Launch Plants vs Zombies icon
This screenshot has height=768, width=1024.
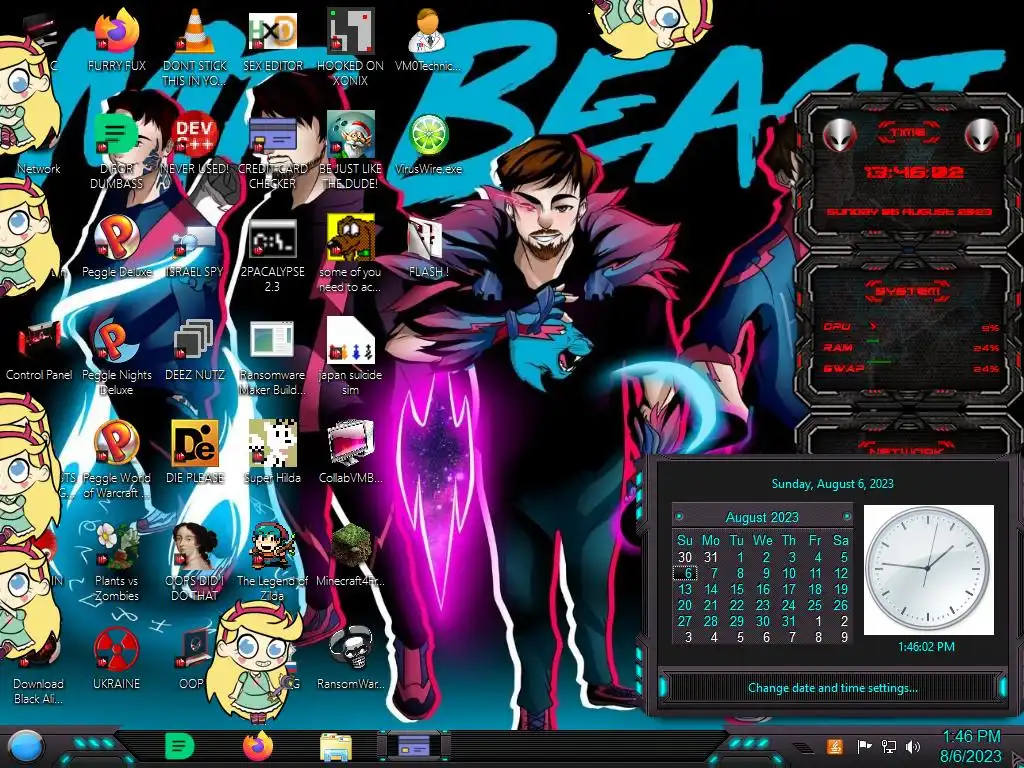coord(116,547)
